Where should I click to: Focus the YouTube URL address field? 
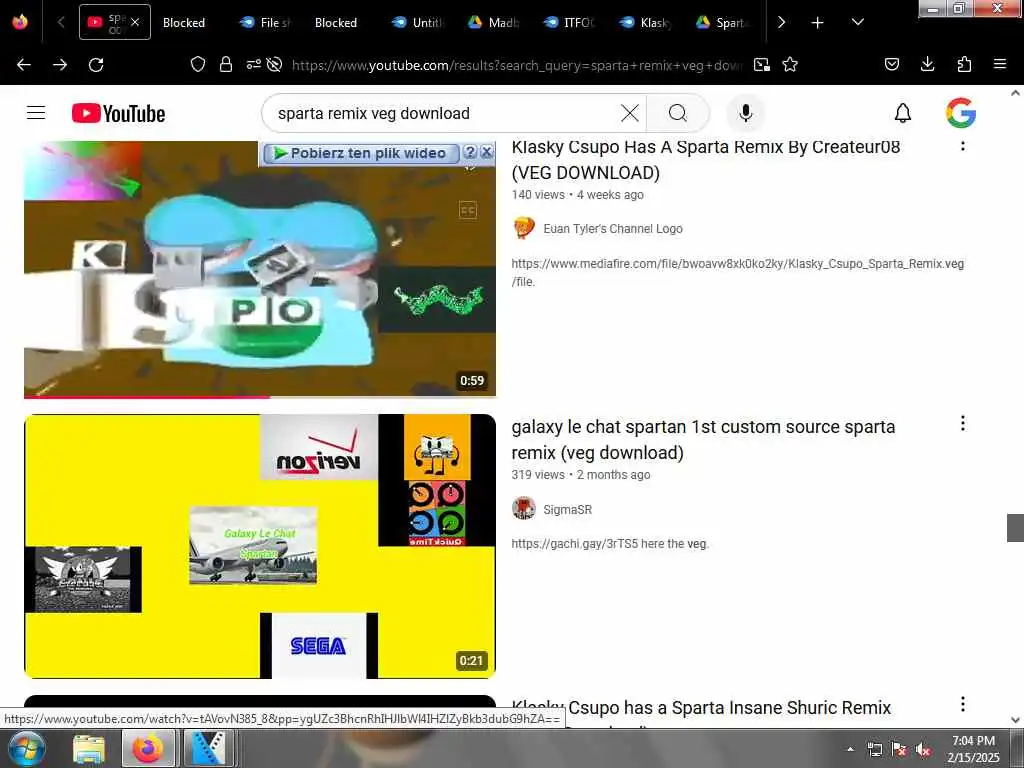pyautogui.click(x=516, y=65)
